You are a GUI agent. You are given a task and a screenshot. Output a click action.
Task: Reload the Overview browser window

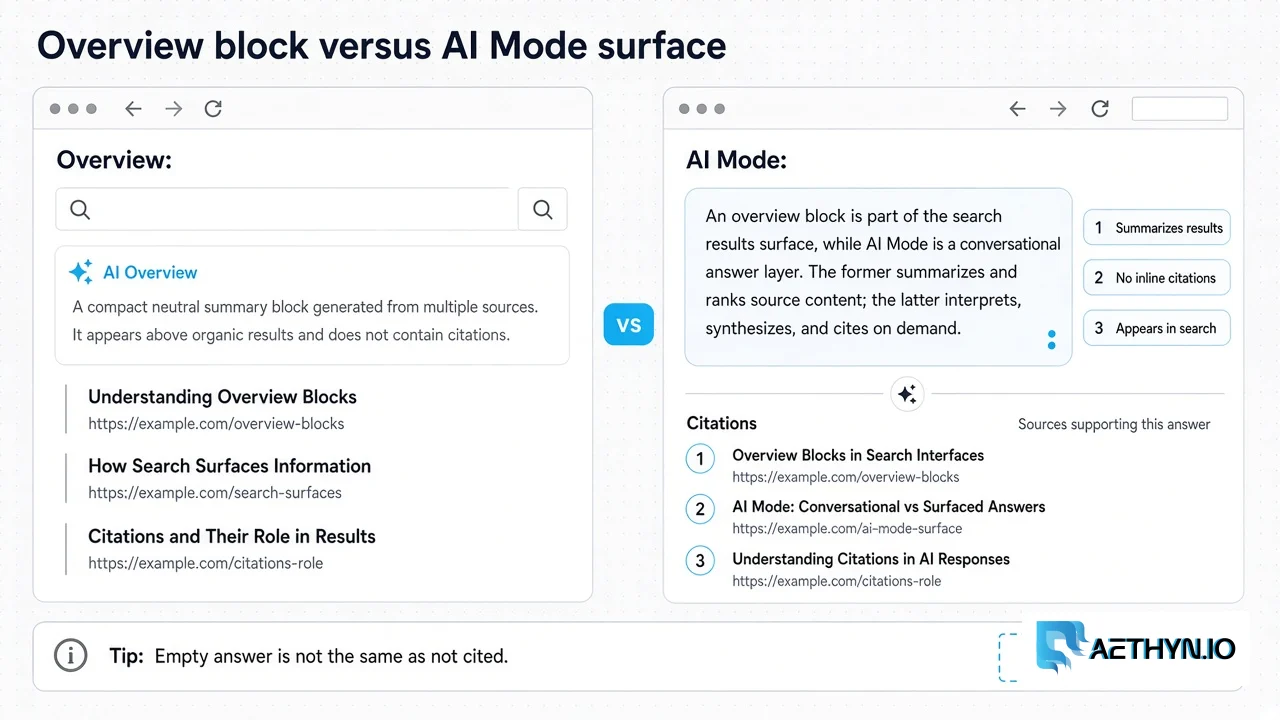(213, 109)
